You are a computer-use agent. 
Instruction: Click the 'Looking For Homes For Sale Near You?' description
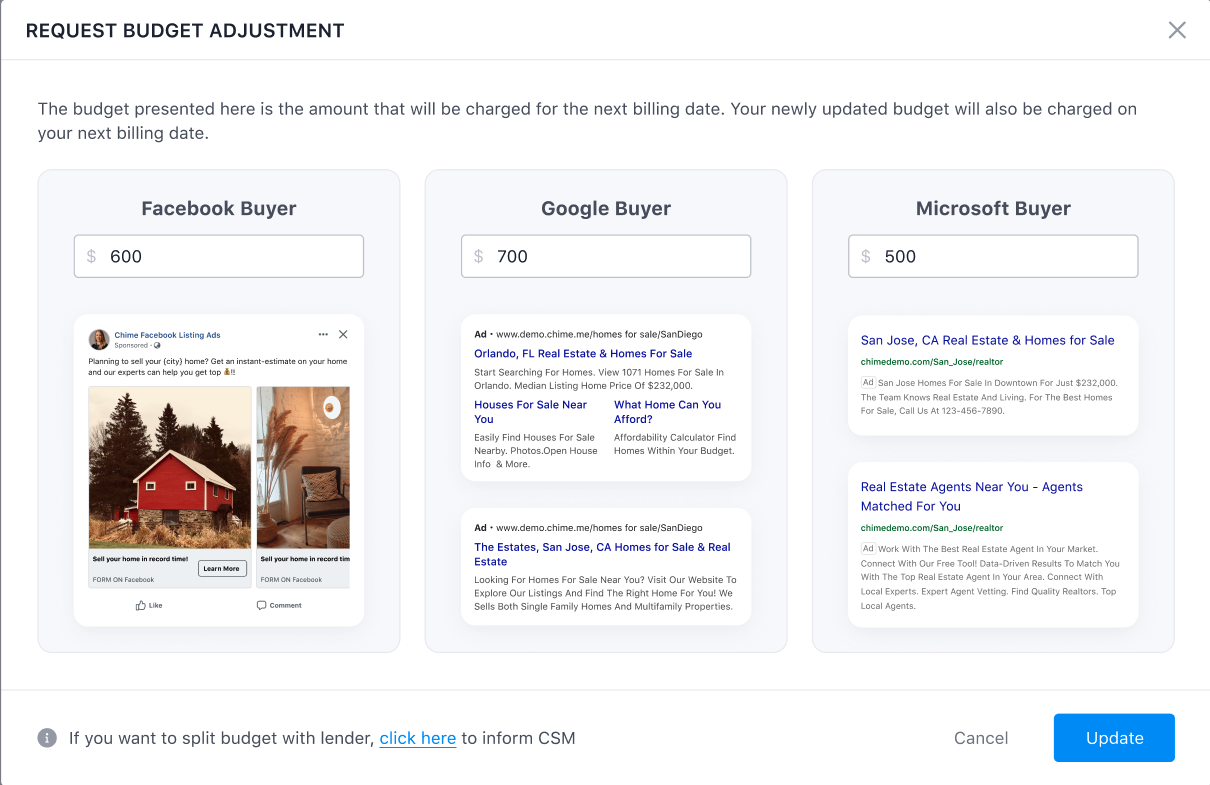(605, 593)
